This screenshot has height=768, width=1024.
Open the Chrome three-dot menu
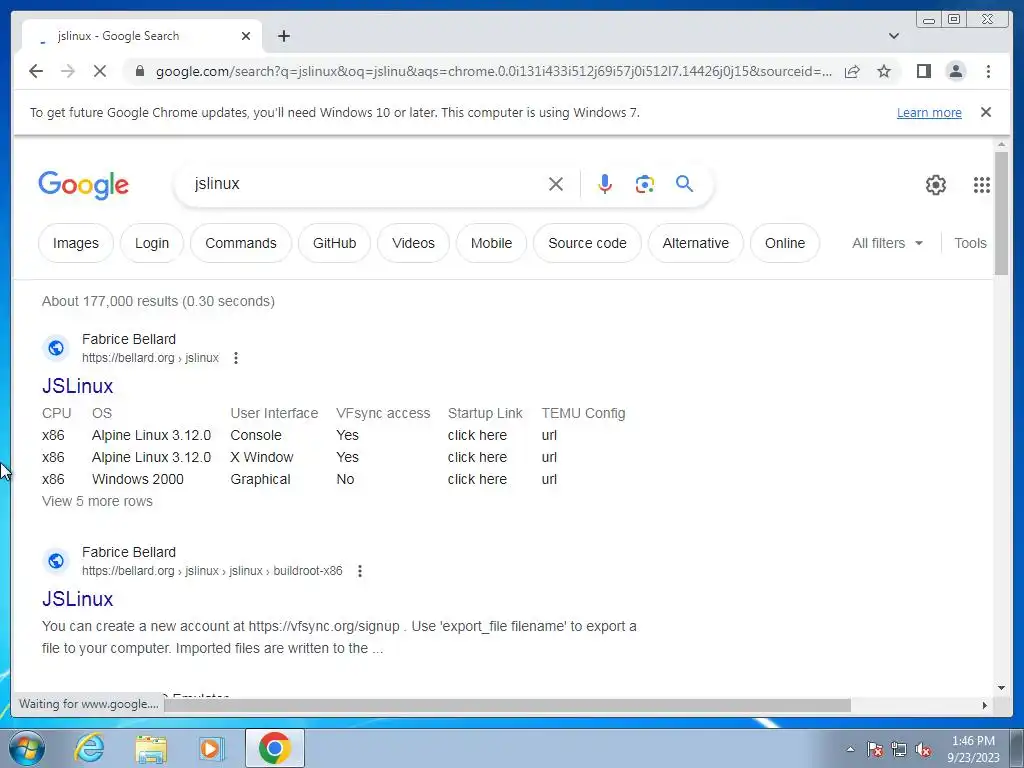988,71
